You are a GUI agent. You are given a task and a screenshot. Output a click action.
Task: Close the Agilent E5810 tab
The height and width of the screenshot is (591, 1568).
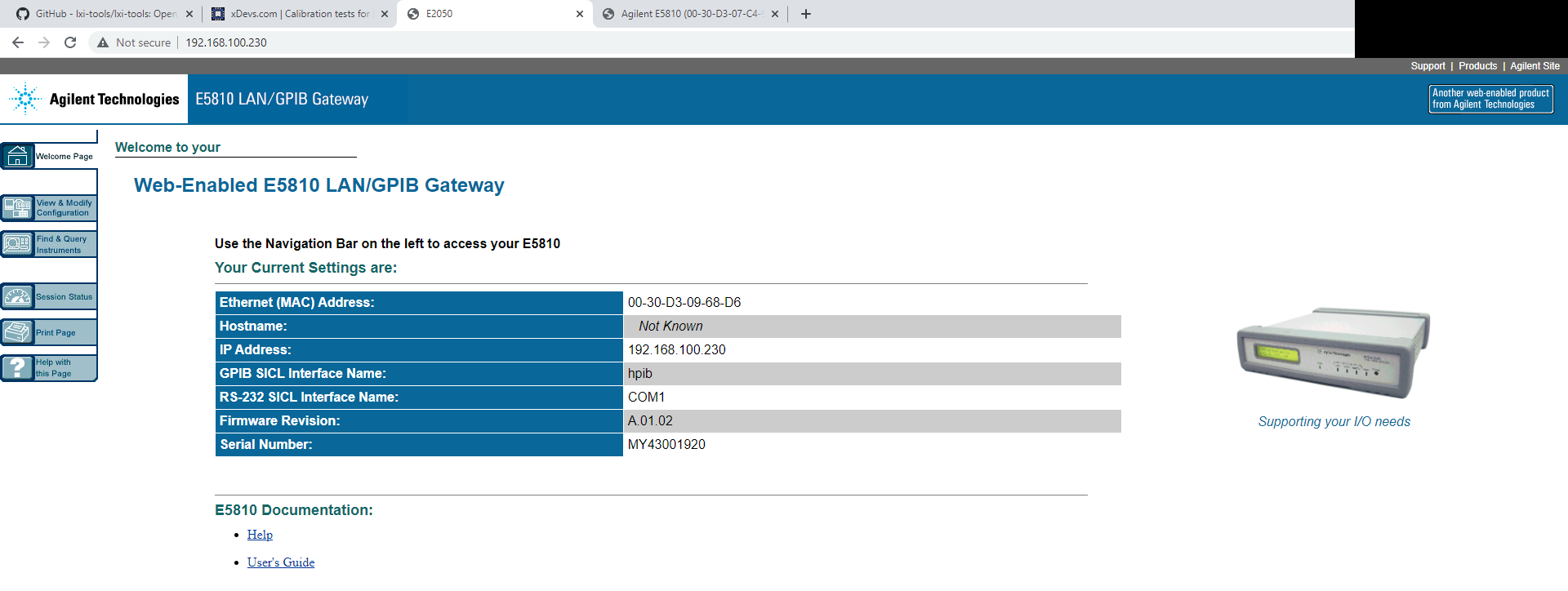click(775, 14)
